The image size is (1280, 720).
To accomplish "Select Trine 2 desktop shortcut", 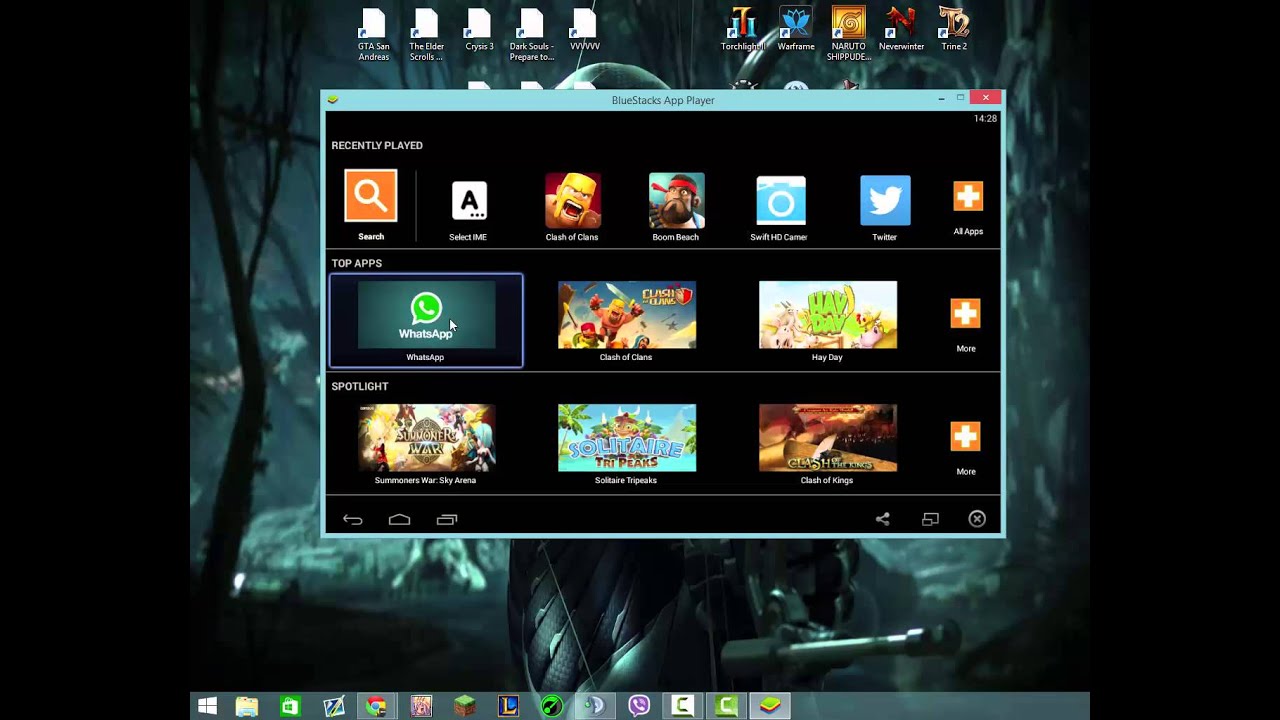I will 954,29.
